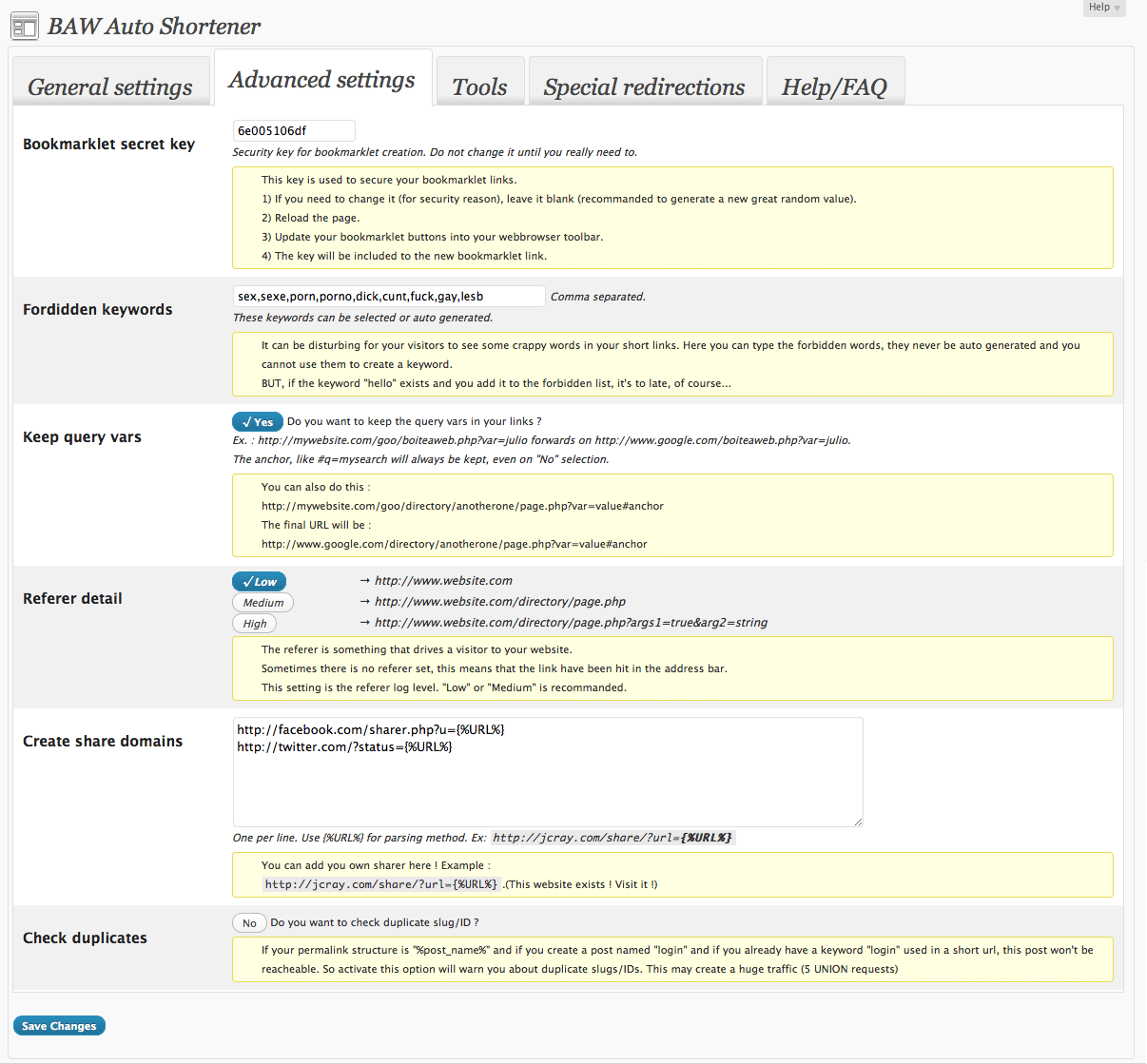Viewport: 1147px width, 1064px height.
Task: Click the Keep query vars label
Action: pyautogui.click(x=82, y=436)
